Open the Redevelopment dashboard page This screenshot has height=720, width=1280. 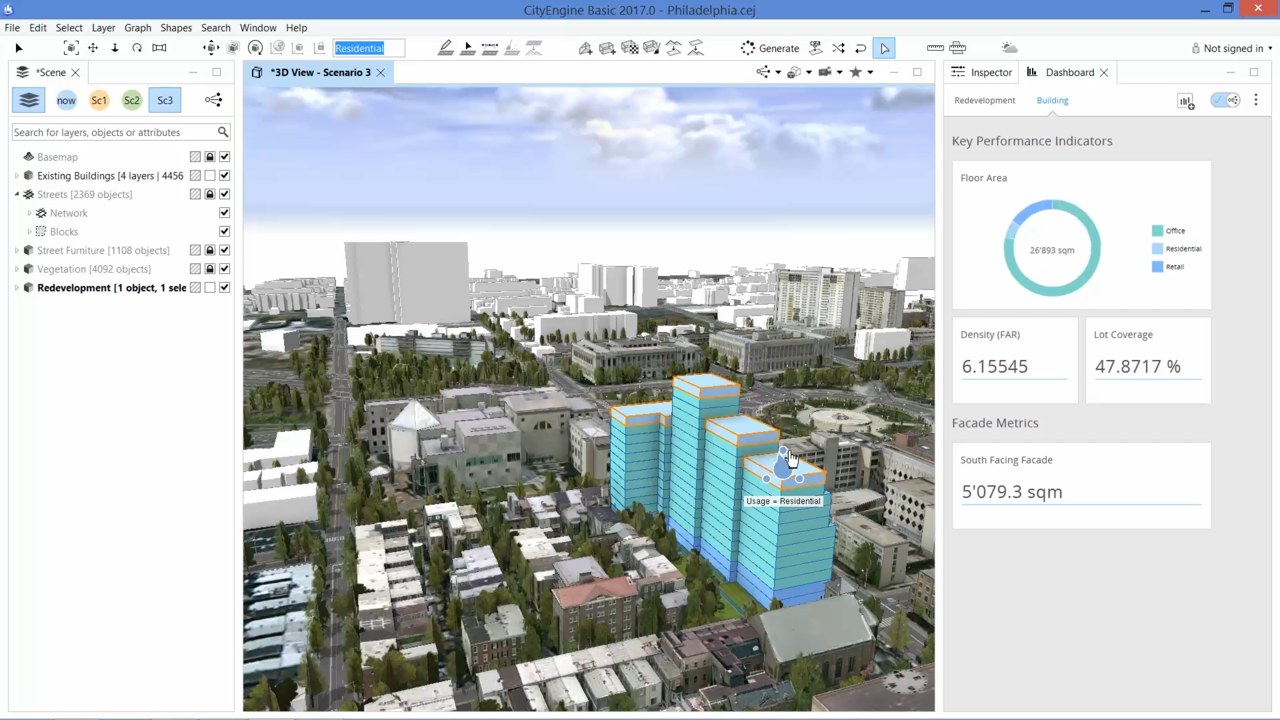(984, 100)
